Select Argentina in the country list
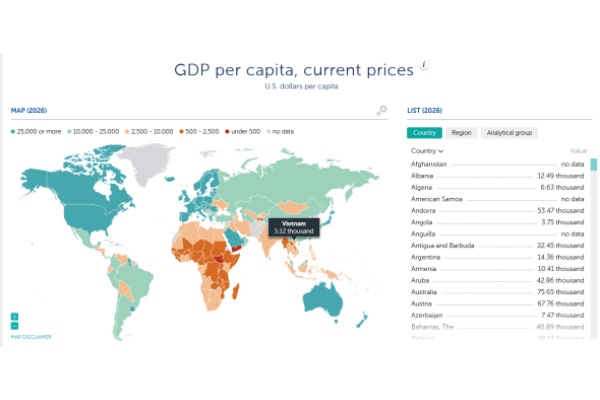The image size is (600, 400). click(x=497, y=257)
